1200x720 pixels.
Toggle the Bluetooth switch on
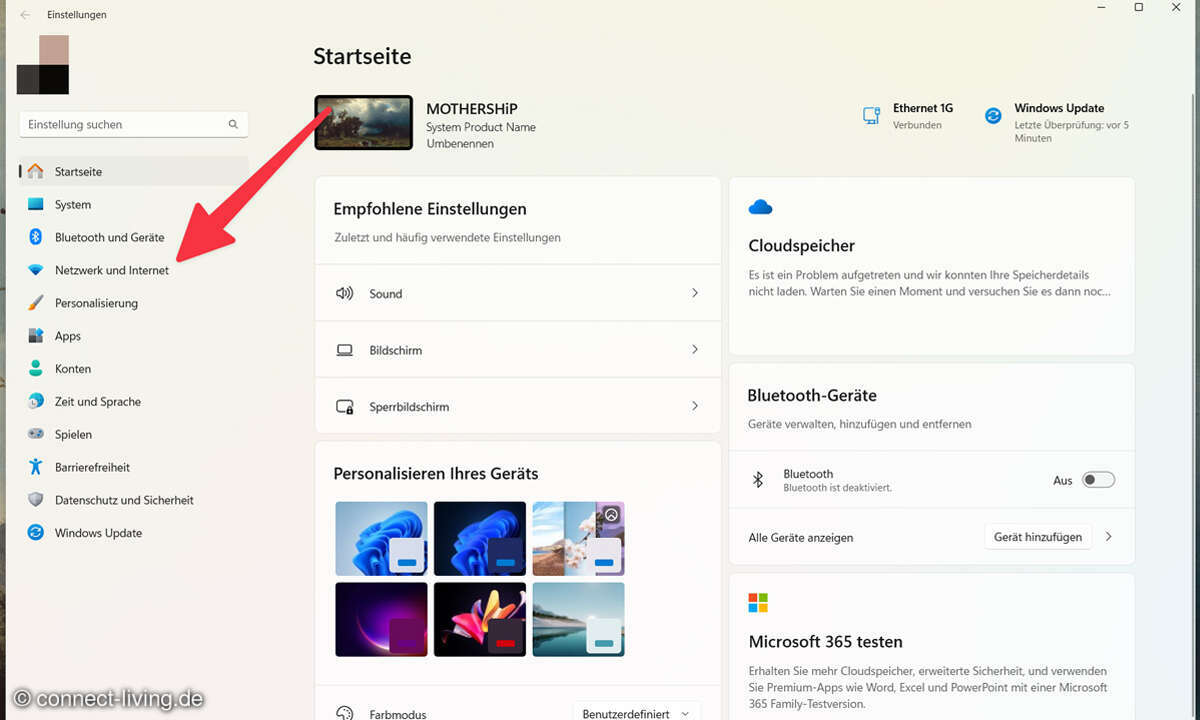click(1098, 480)
